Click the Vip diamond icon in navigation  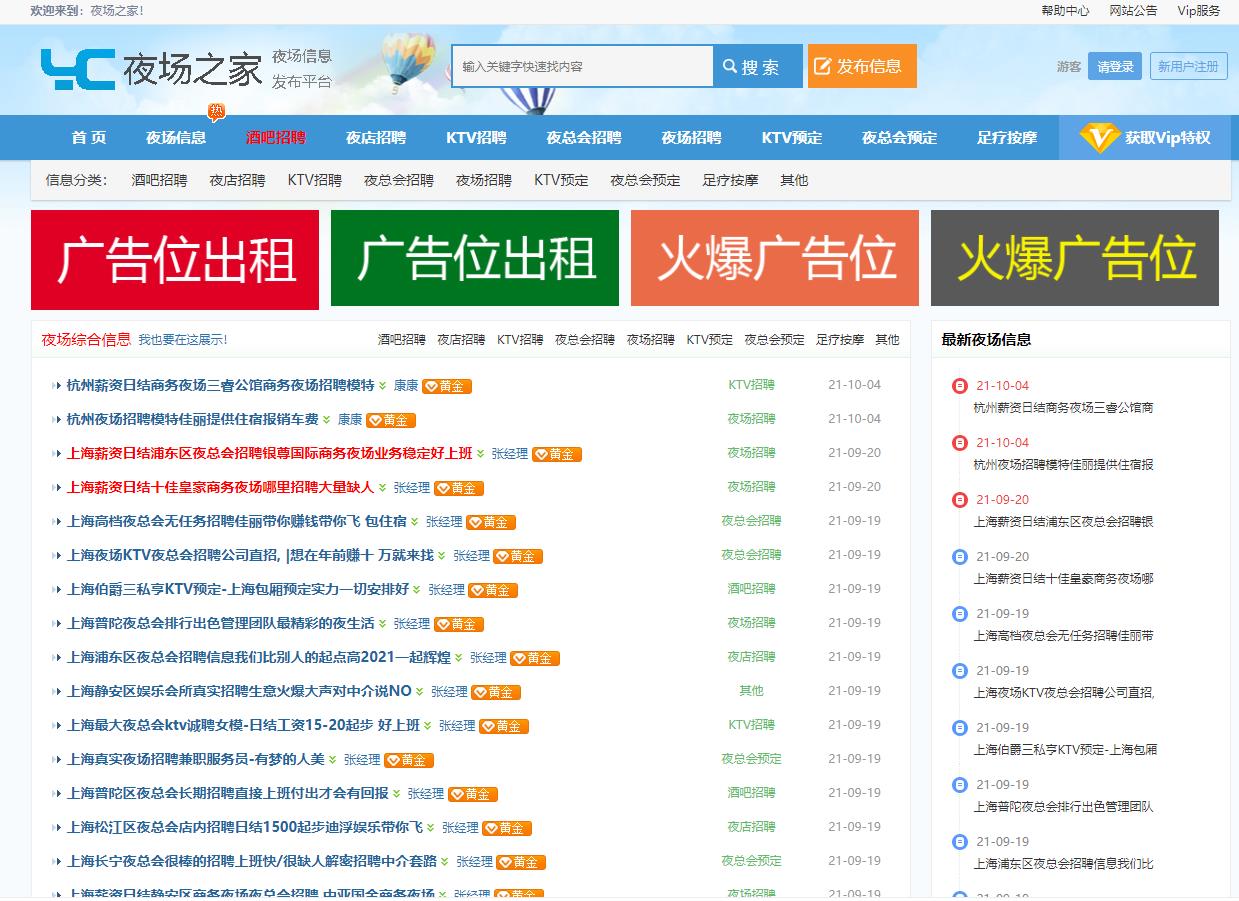1098,138
